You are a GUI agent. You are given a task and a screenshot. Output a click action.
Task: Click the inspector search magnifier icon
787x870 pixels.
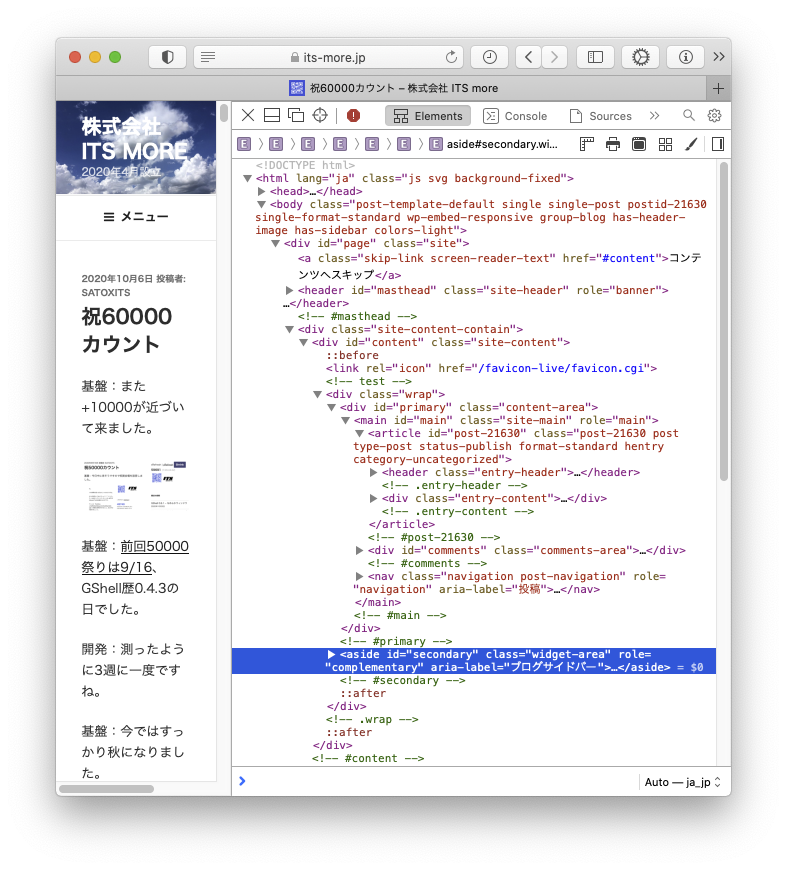(689, 116)
